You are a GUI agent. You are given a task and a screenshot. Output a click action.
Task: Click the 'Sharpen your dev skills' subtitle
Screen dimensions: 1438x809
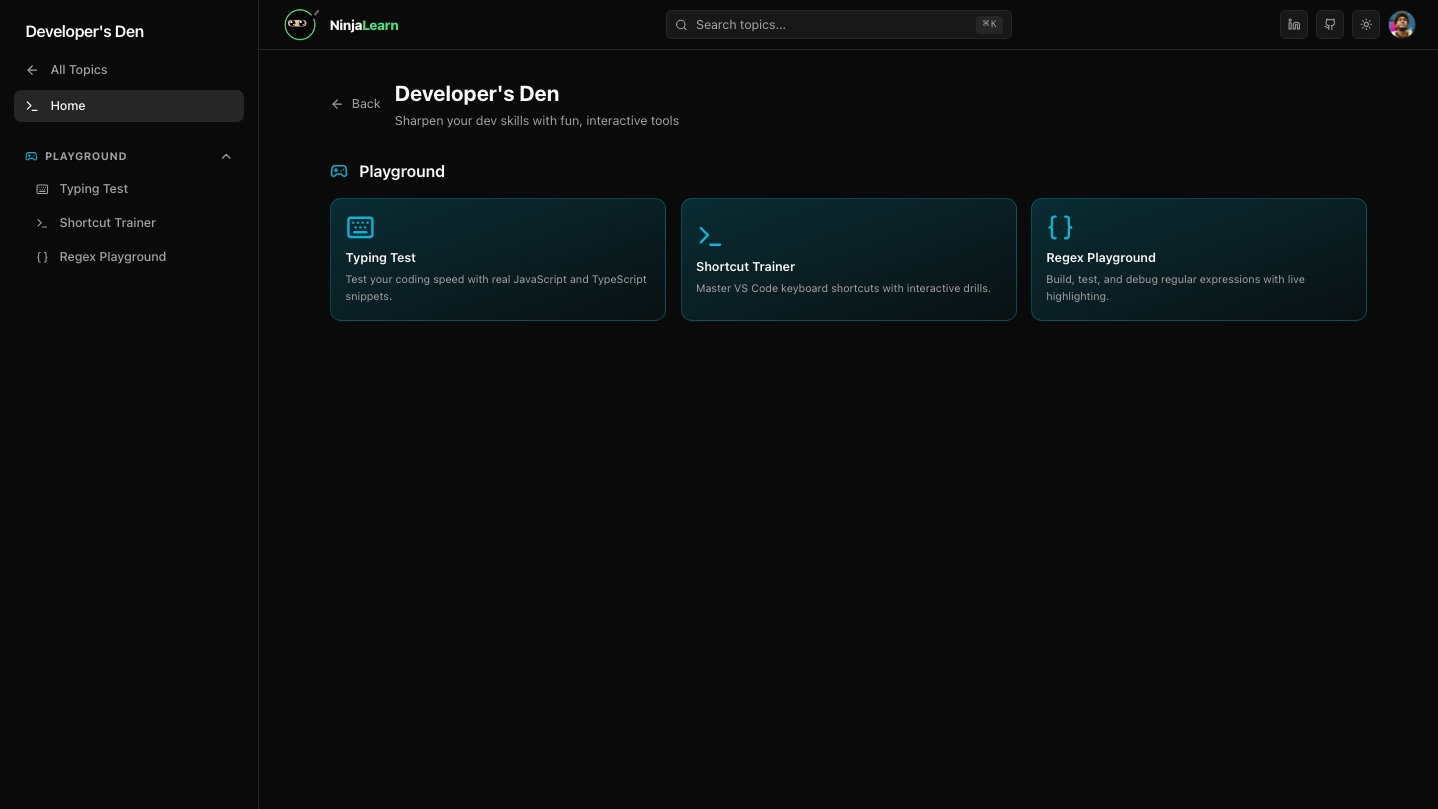537,121
